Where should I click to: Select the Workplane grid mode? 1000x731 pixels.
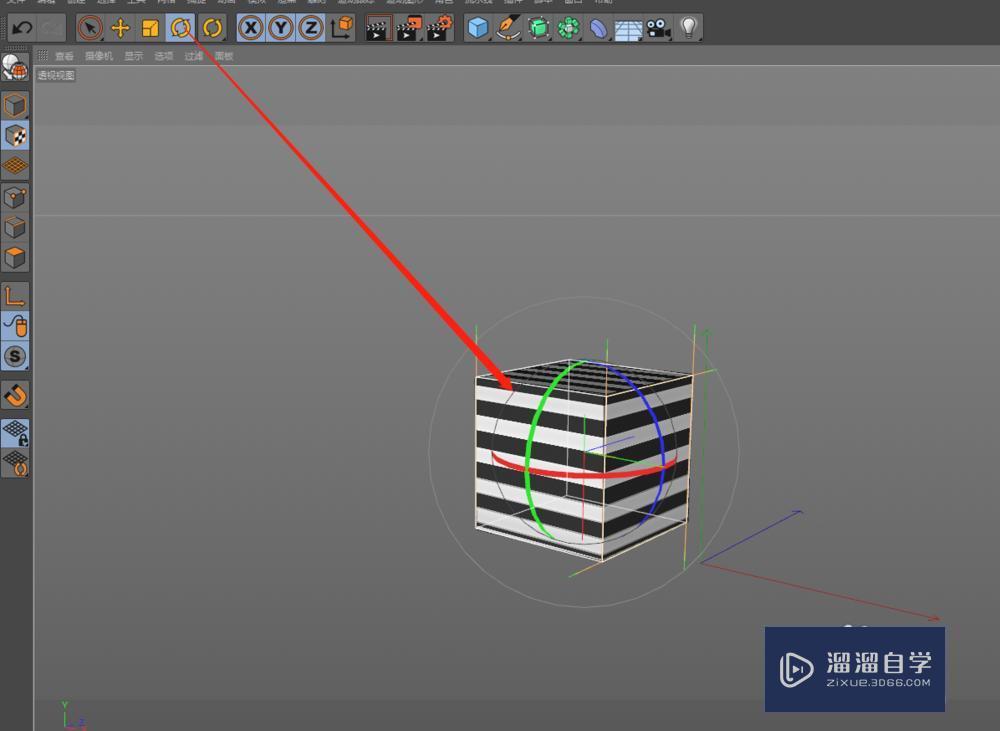[15, 165]
